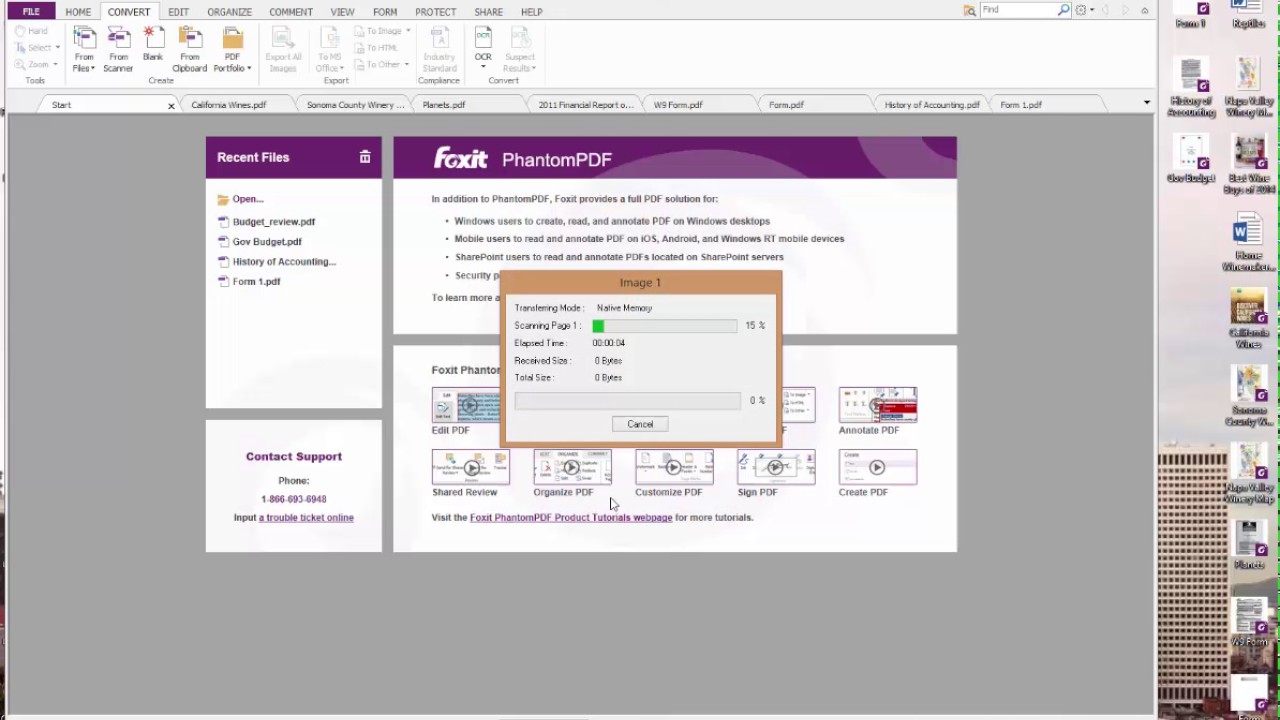Click Input a trouble ticket online link
The height and width of the screenshot is (720, 1280).
306,518
